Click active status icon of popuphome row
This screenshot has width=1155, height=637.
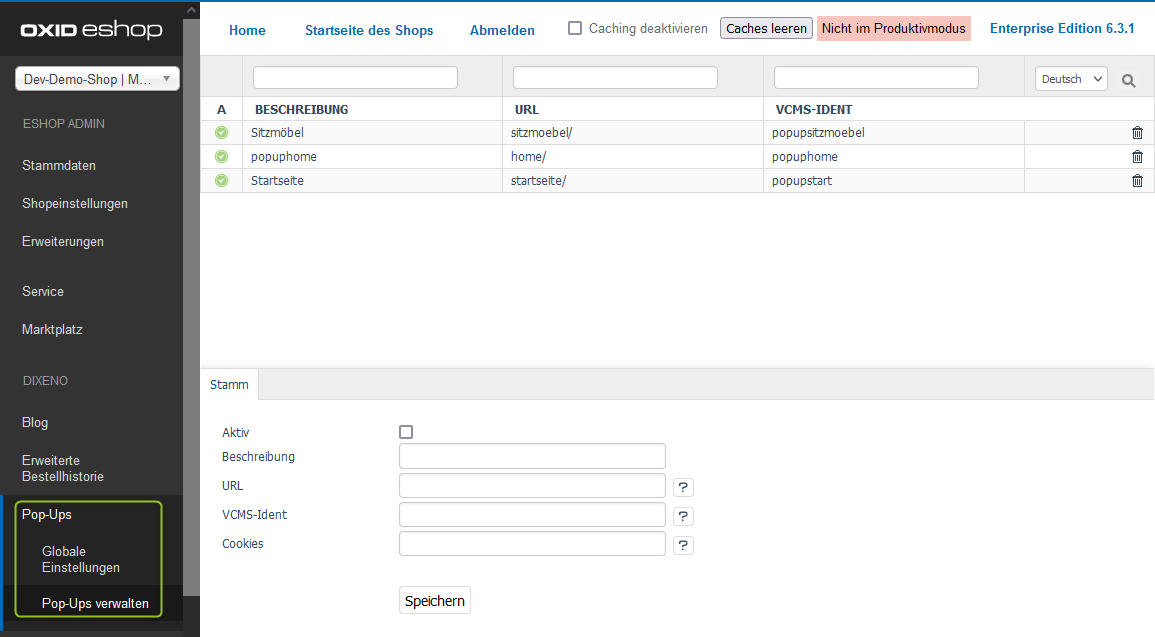click(221, 157)
